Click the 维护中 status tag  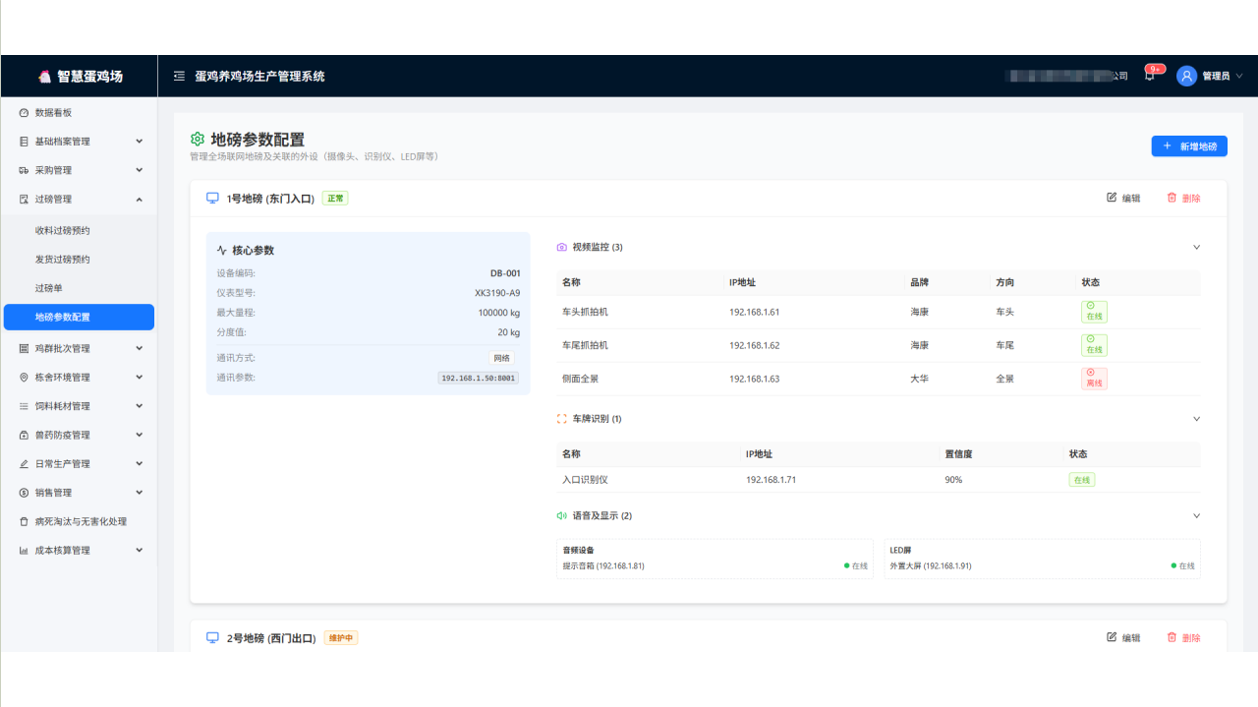[341, 638]
